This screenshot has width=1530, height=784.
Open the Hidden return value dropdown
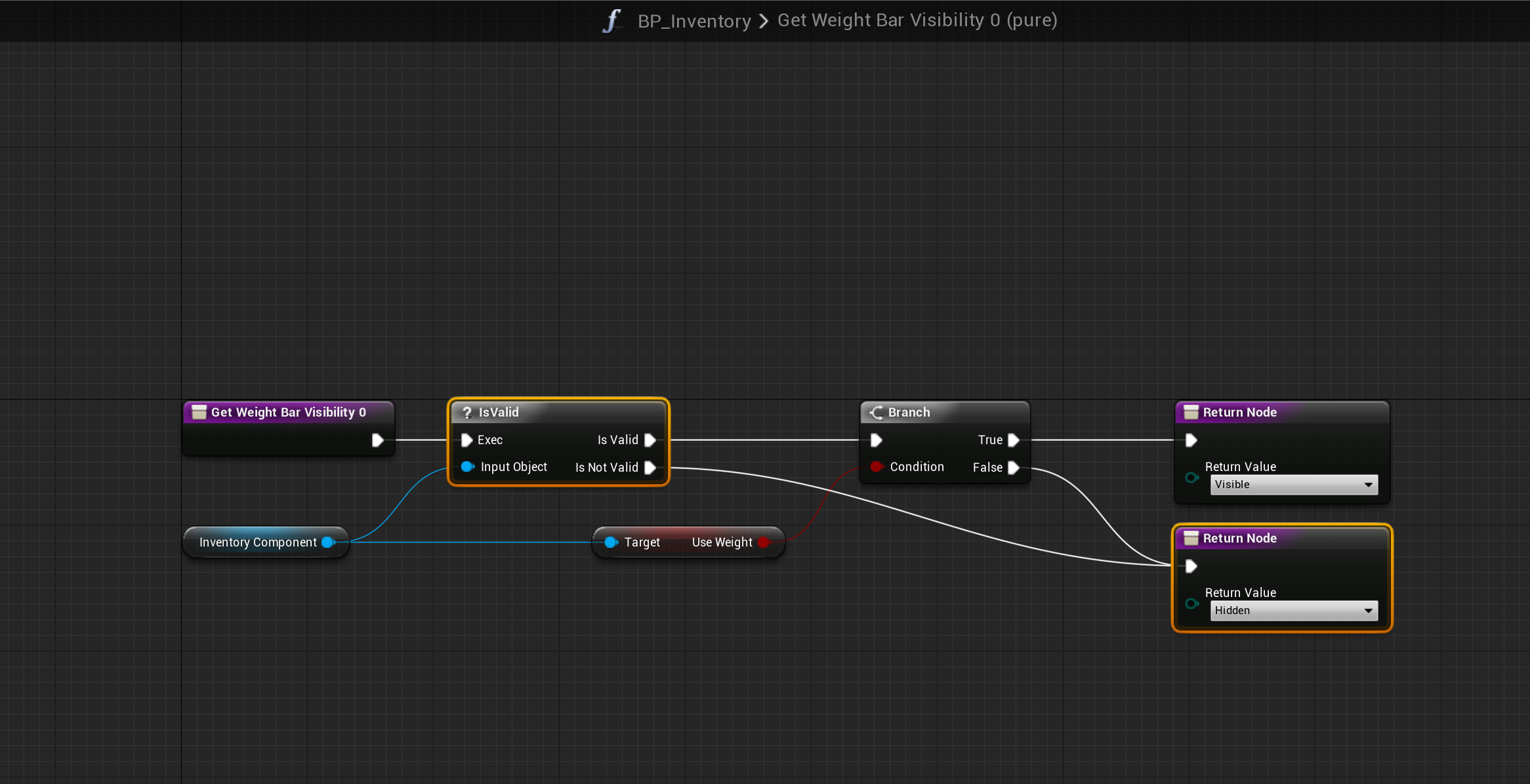point(1293,611)
